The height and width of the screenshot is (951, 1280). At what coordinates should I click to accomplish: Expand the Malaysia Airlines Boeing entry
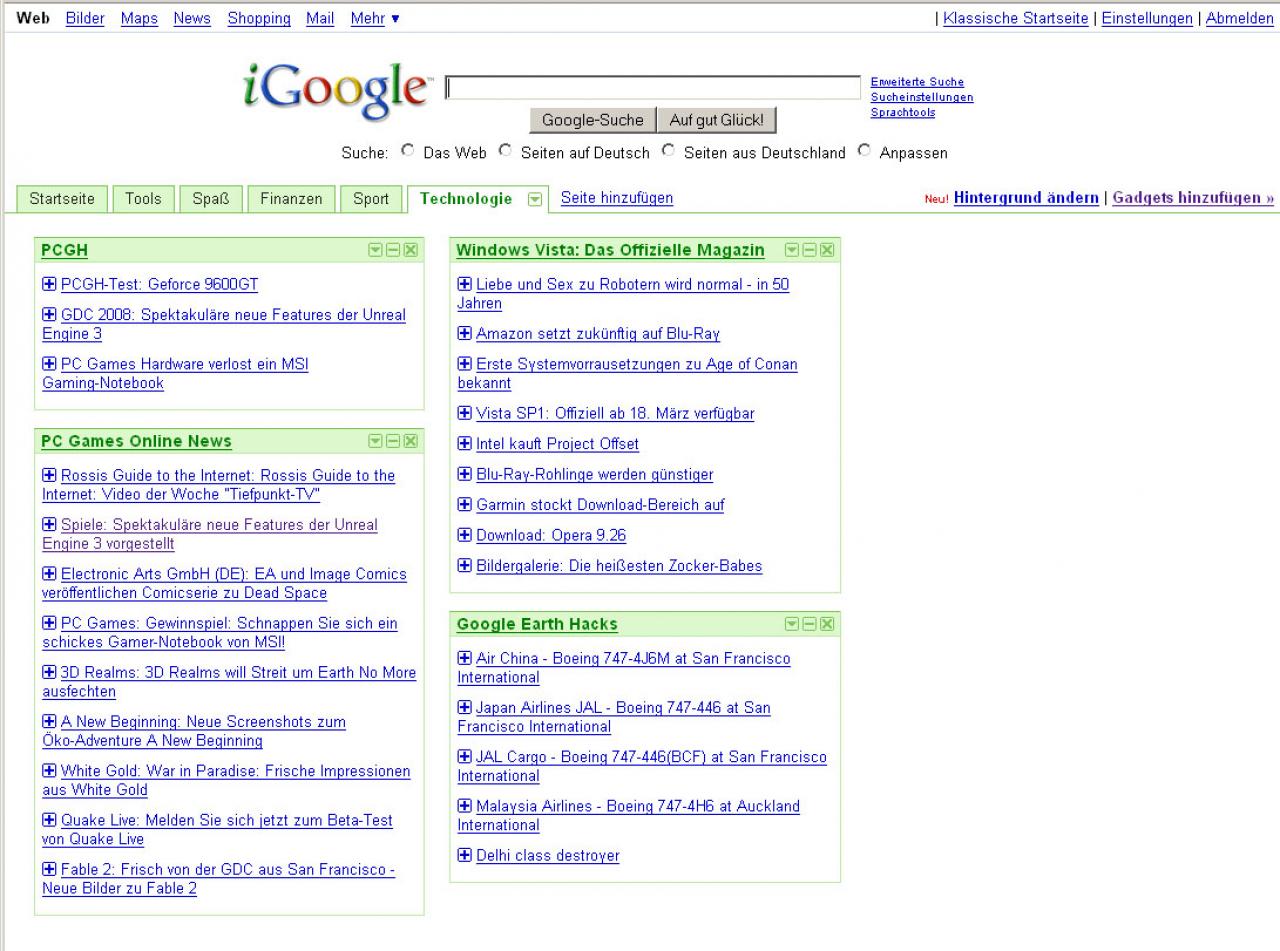[x=464, y=806]
